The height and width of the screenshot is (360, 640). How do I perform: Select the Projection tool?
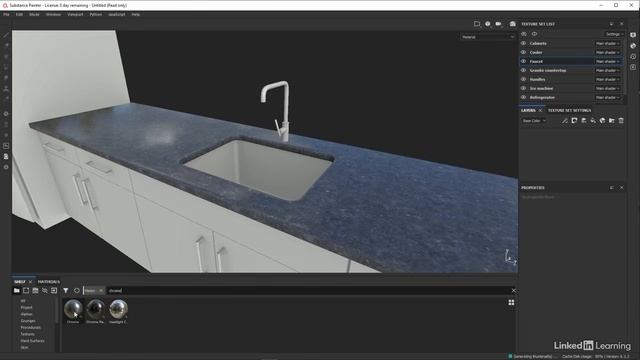6,56
